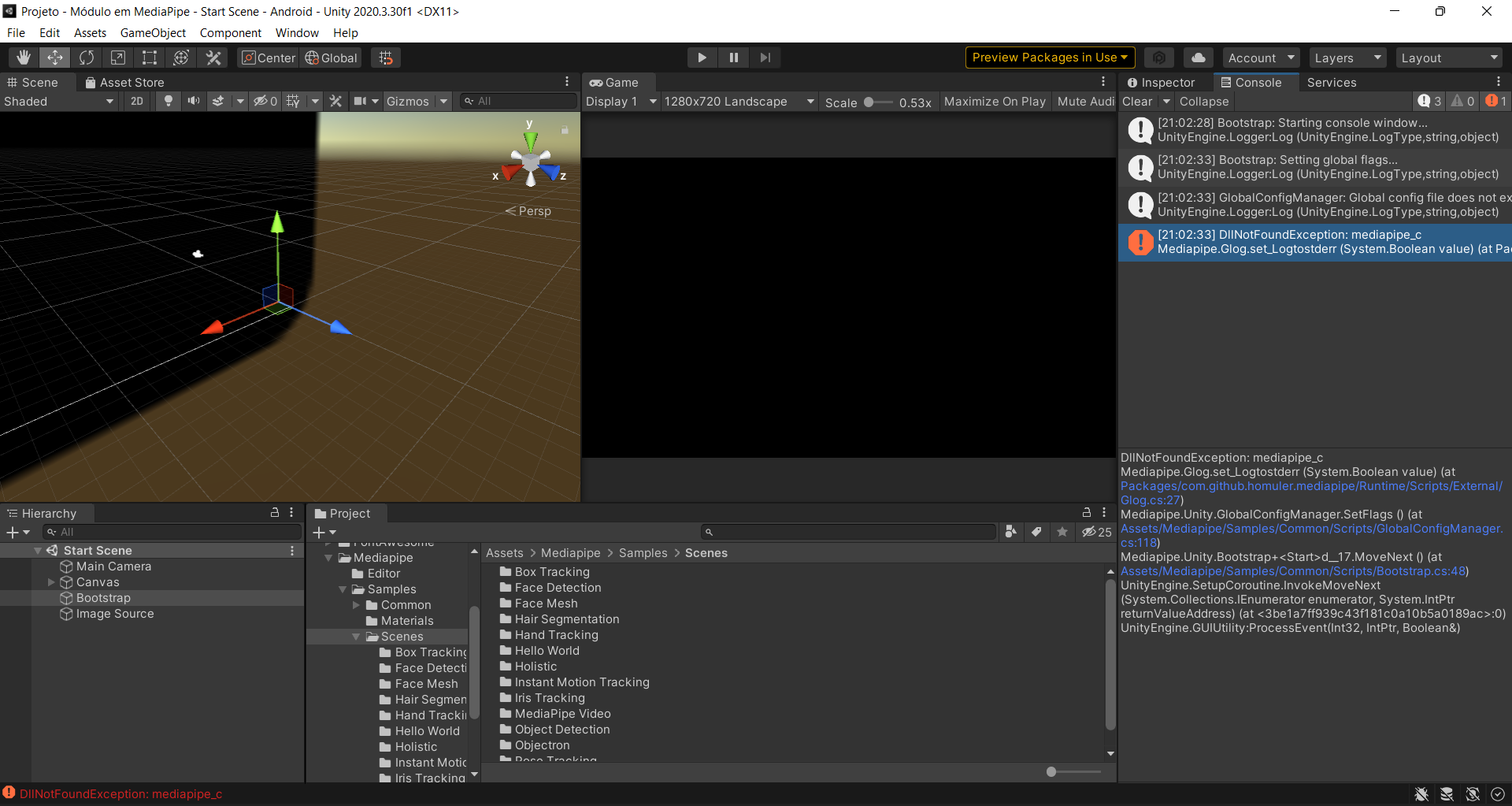1512x806 pixels.
Task: Open cloud services icon
Action: pyautogui.click(x=1198, y=58)
